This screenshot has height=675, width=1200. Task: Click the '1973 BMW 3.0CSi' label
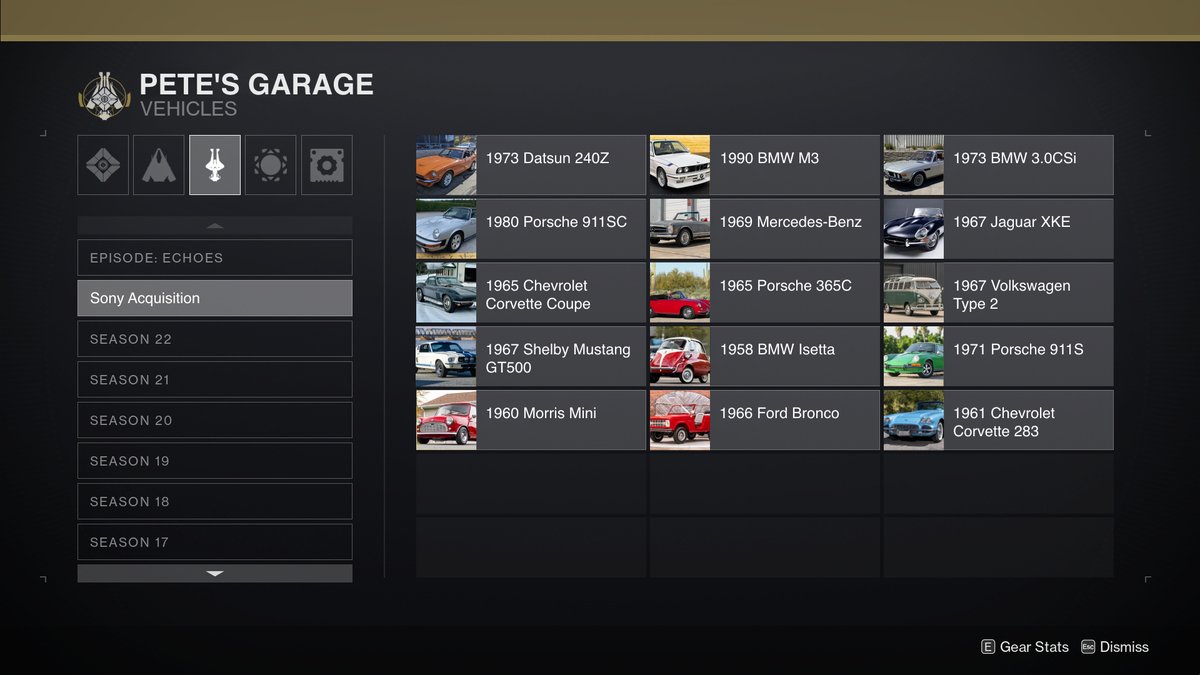coord(1015,158)
